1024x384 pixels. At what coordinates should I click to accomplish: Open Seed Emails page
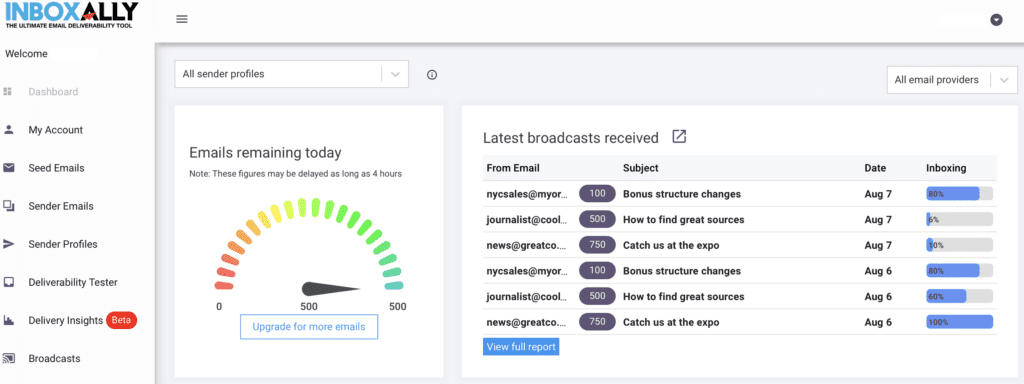pos(56,168)
